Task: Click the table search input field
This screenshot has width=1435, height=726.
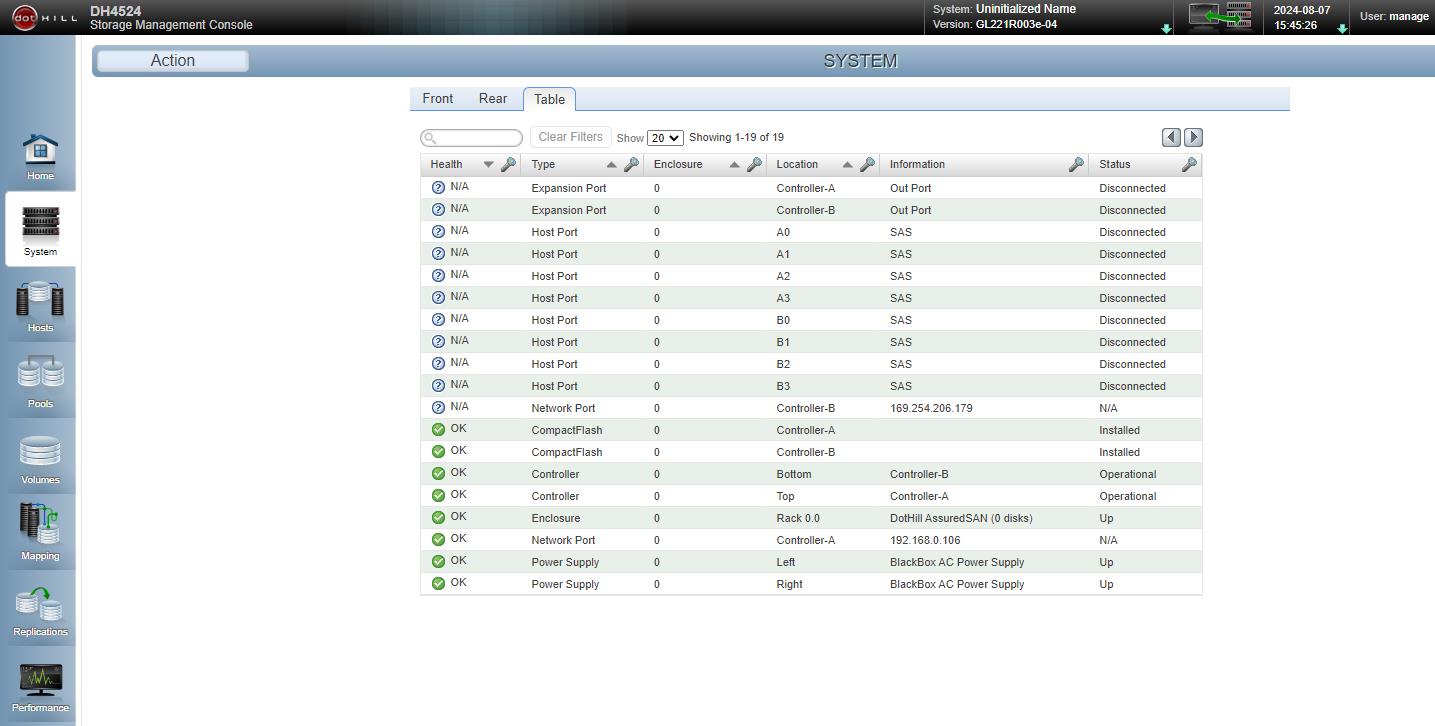Action: (472, 138)
